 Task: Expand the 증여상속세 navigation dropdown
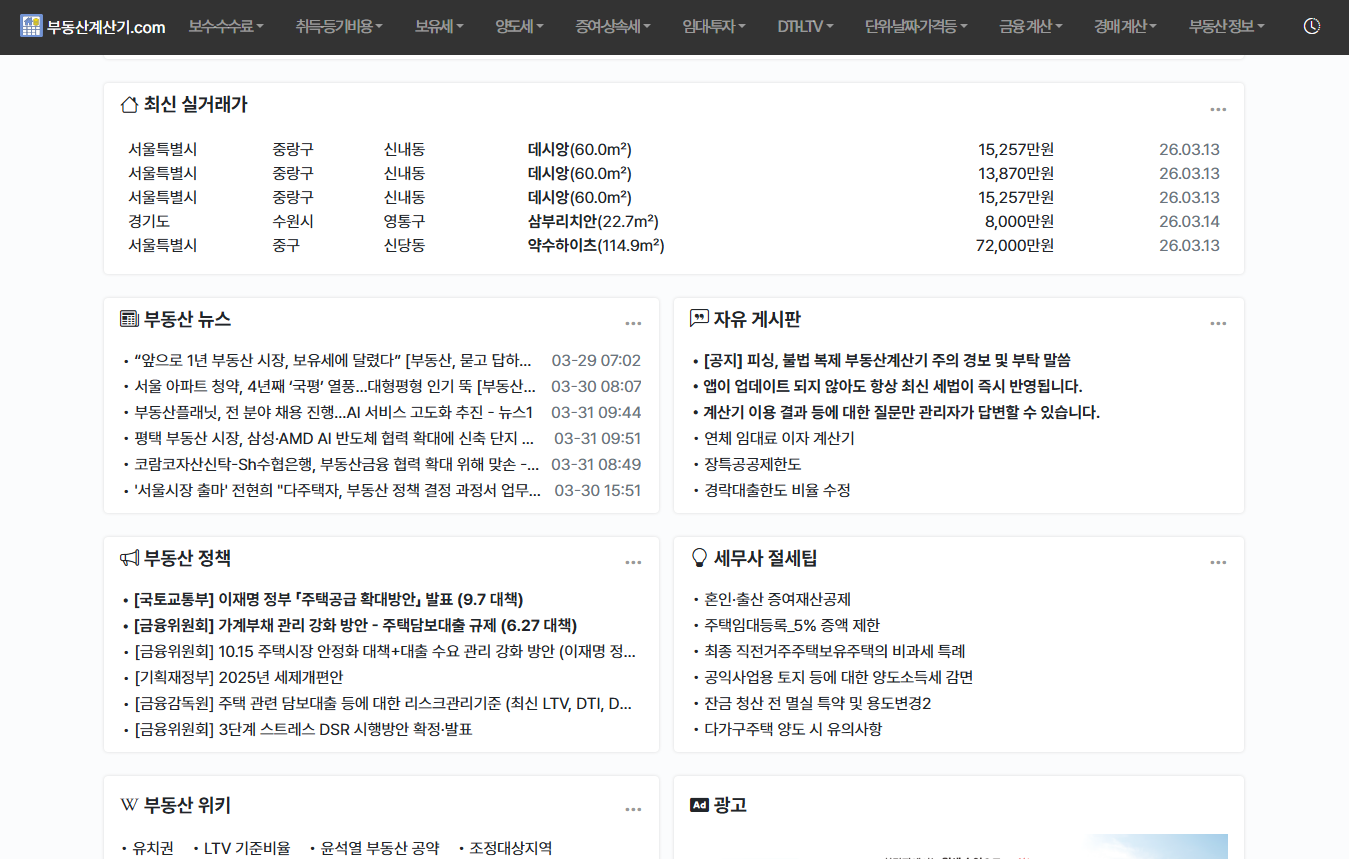click(x=612, y=27)
